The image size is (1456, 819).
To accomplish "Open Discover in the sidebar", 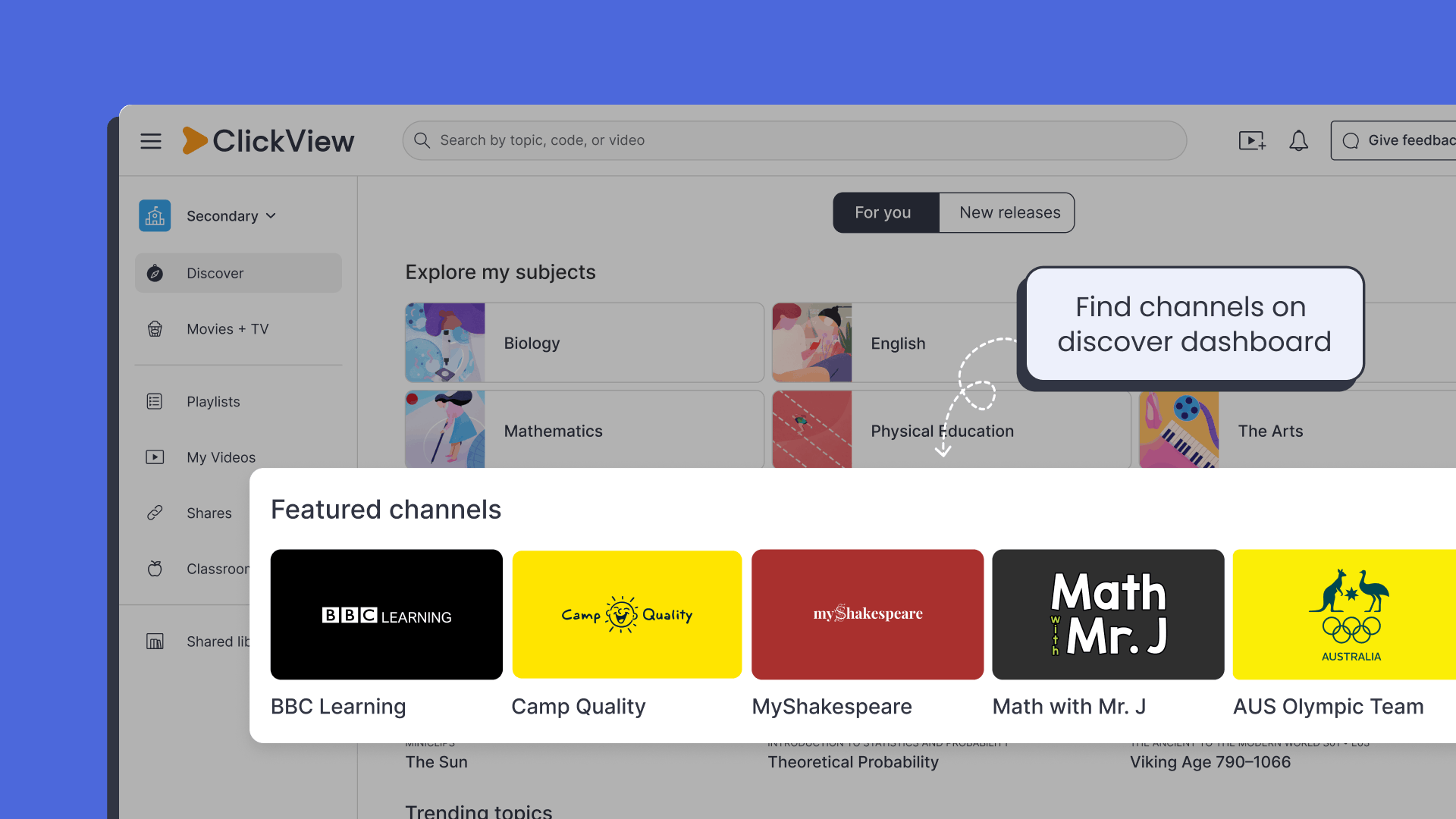I will (238, 273).
